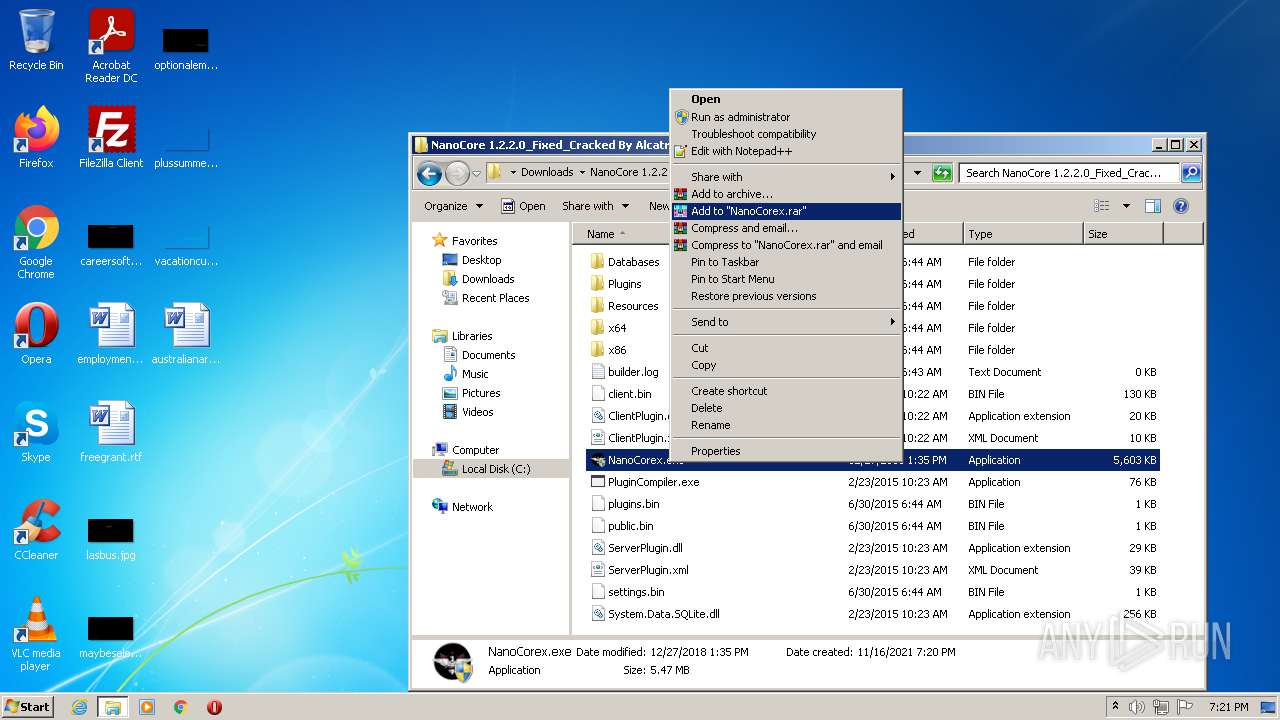
Task: Expand Send to submenu
Action: click(x=787, y=322)
